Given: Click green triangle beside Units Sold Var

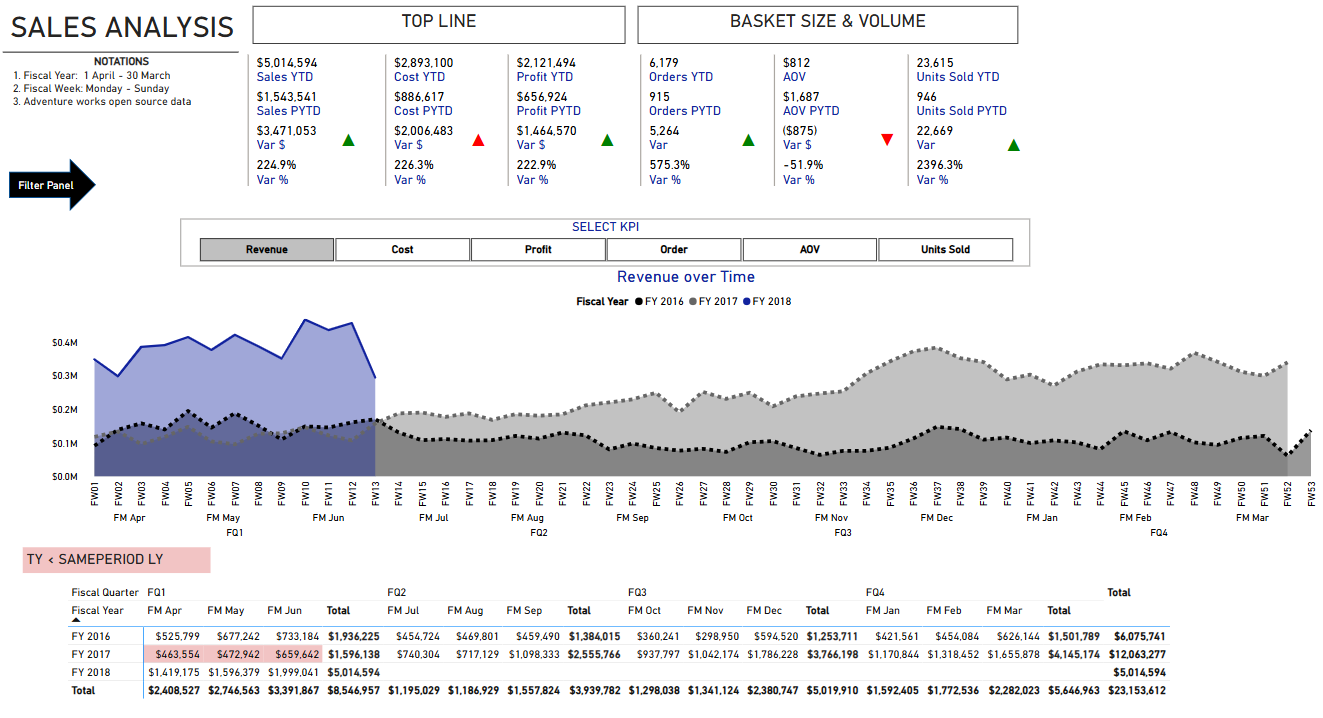Looking at the screenshot, I should pos(1014,145).
